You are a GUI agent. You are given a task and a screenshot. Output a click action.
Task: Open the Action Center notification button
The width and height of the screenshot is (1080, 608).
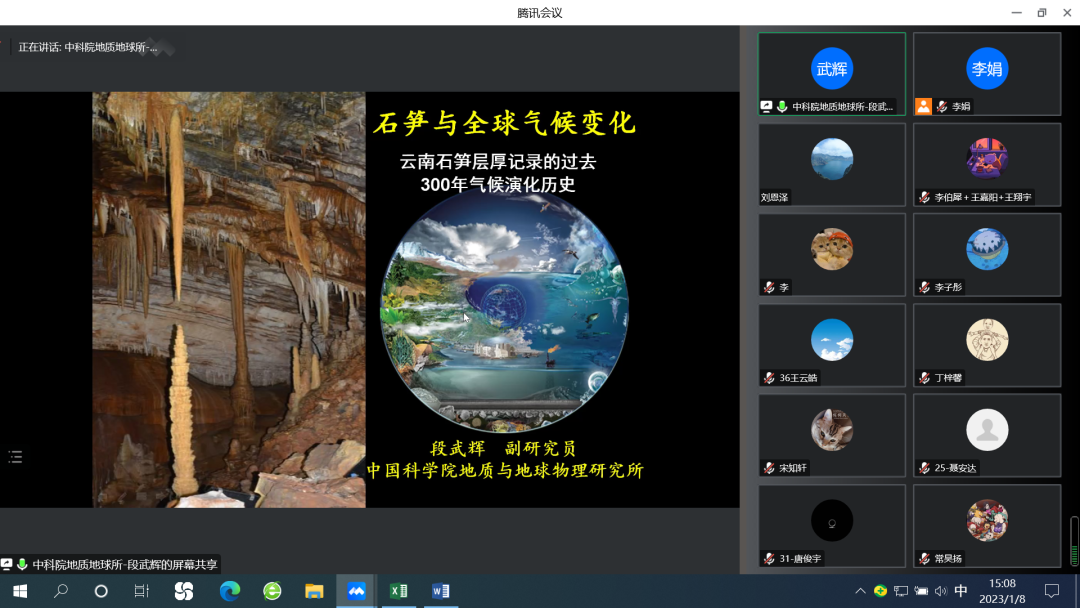(x=1050, y=591)
